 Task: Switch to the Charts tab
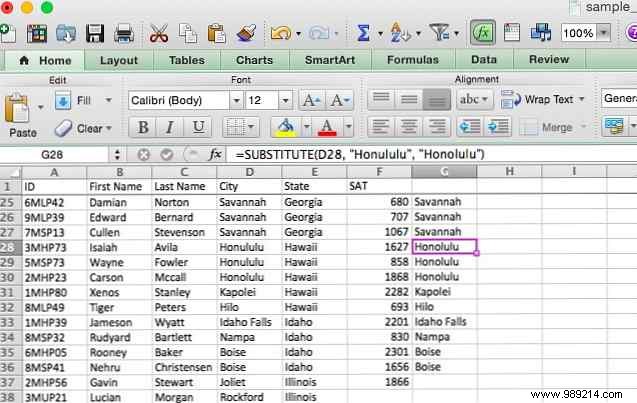click(x=254, y=61)
